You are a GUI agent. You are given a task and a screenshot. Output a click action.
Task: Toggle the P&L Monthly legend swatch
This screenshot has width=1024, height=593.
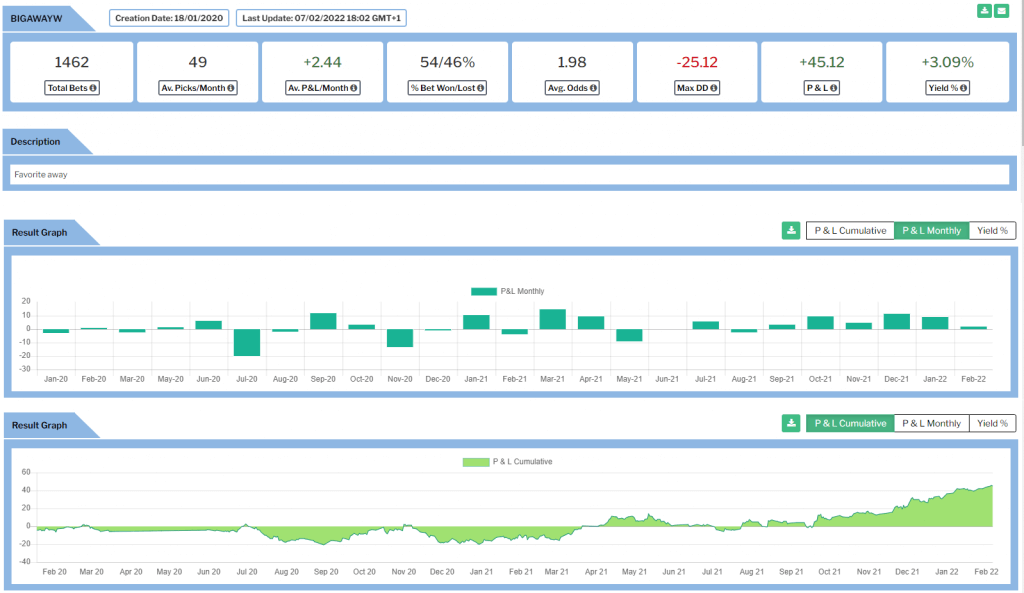tap(484, 291)
